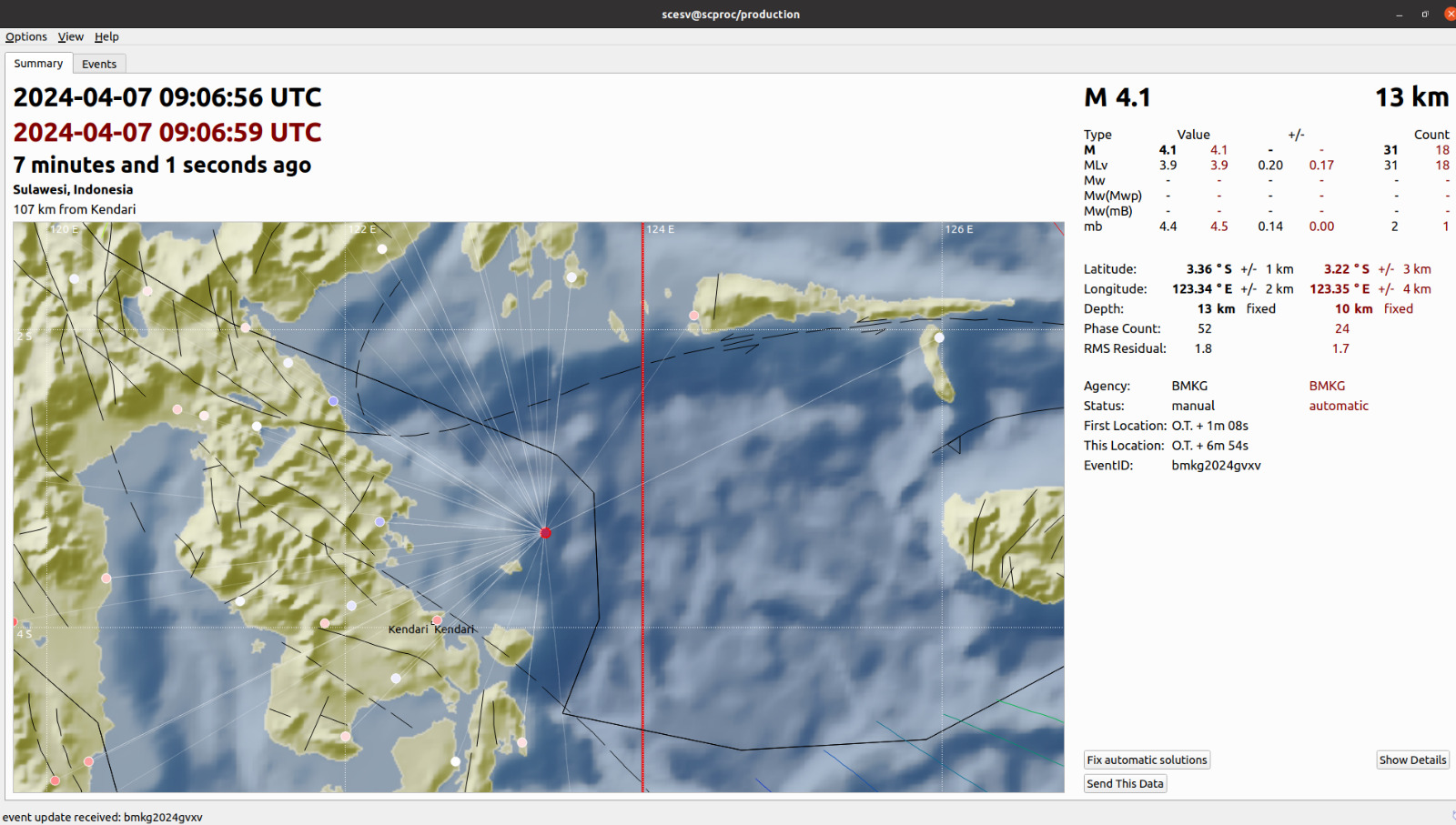Screen dimensions: 1456x825
Task: Maximize the scesv window
Action: (x=1425, y=14)
